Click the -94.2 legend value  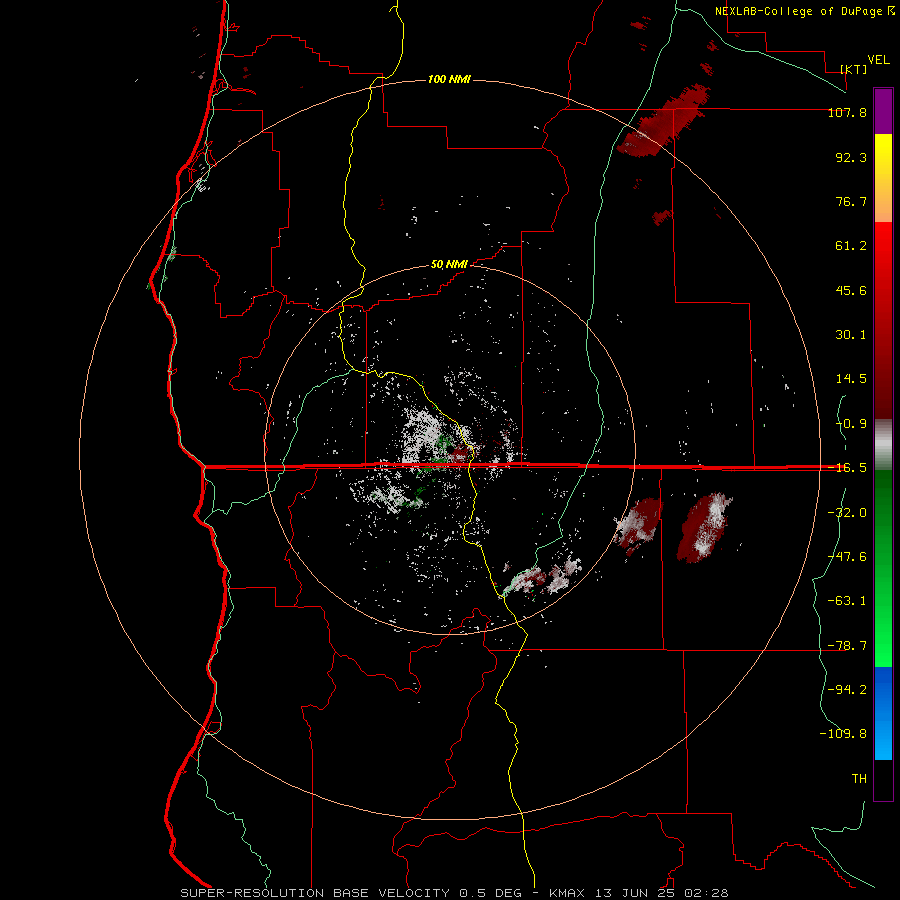(847, 689)
